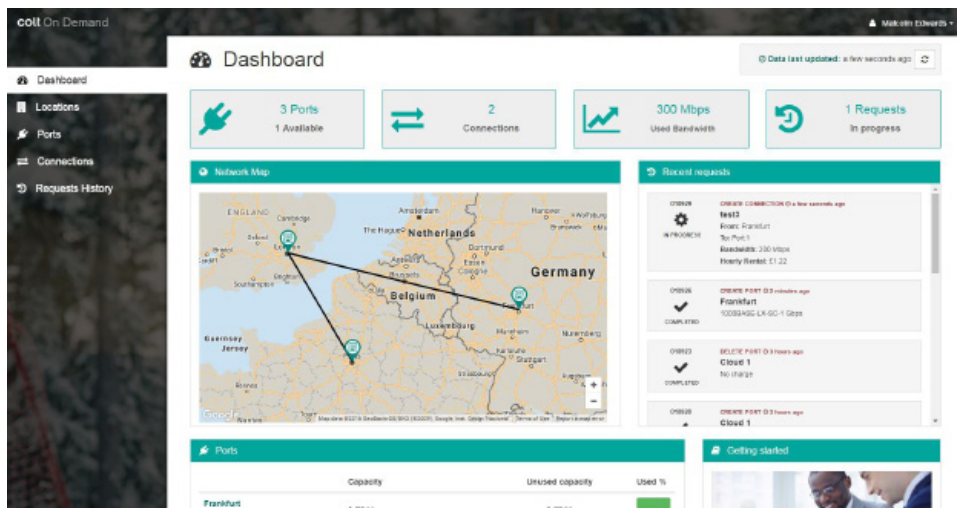Viewport: 965px width, 520px height.
Task: Click the refresh data icon button
Action: click(x=925, y=60)
